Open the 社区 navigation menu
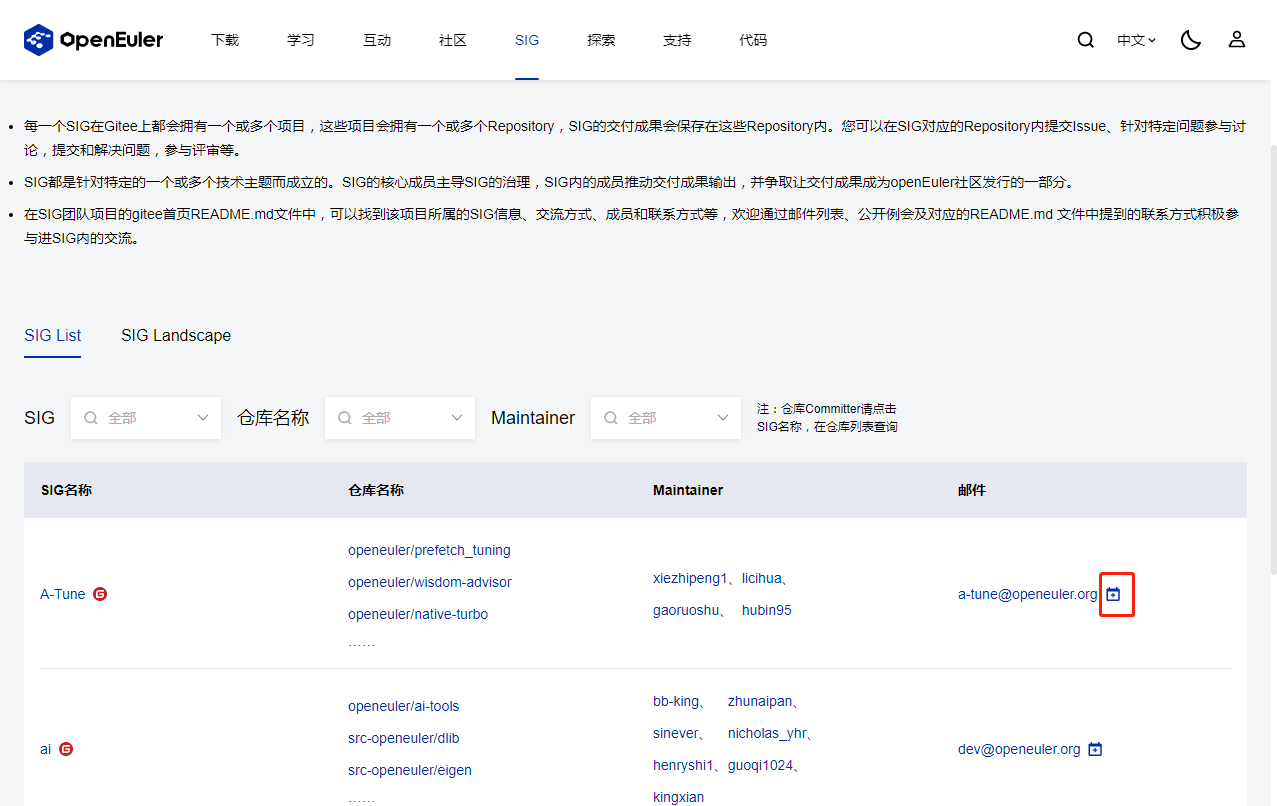The image size is (1277, 806). tap(453, 41)
